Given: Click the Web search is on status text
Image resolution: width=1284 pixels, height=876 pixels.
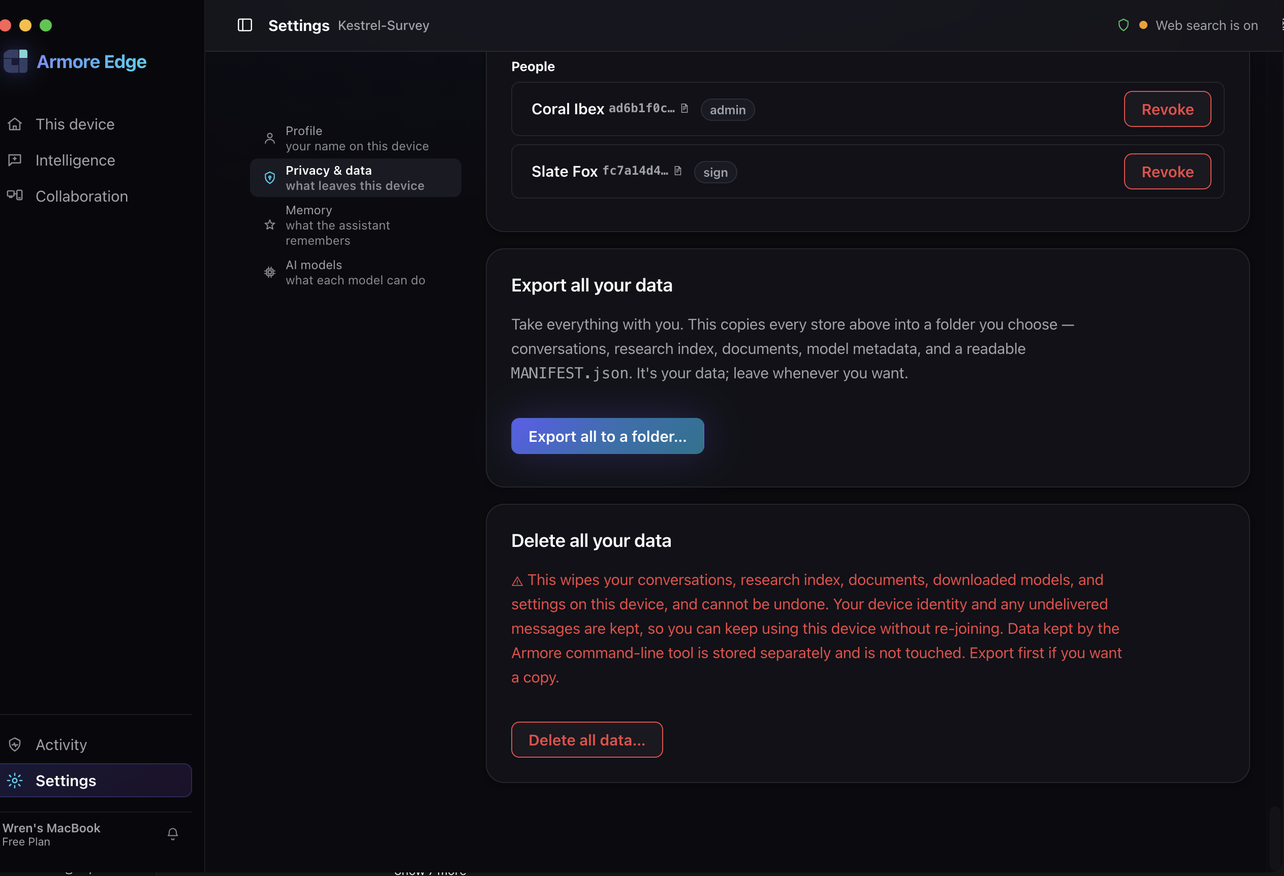Looking at the screenshot, I should 1207,25.
